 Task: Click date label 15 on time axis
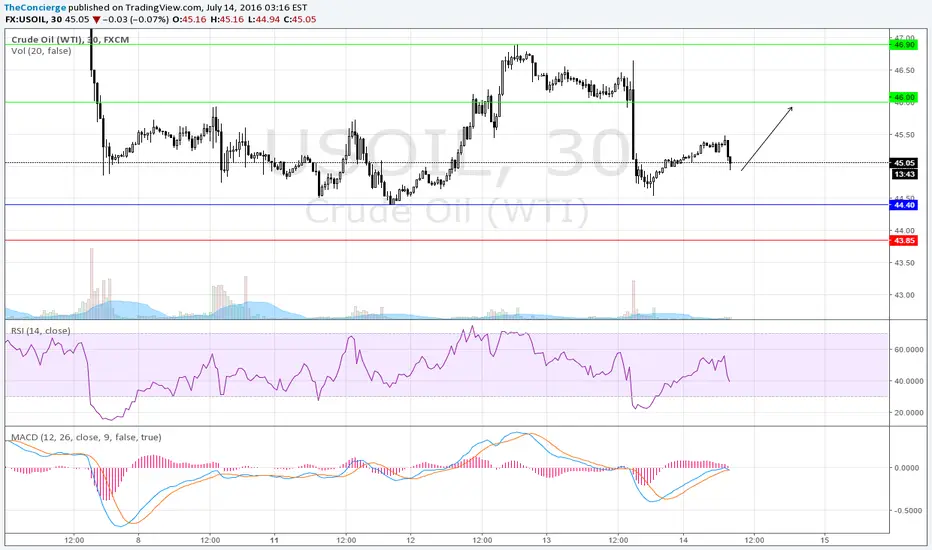(824, 540)
